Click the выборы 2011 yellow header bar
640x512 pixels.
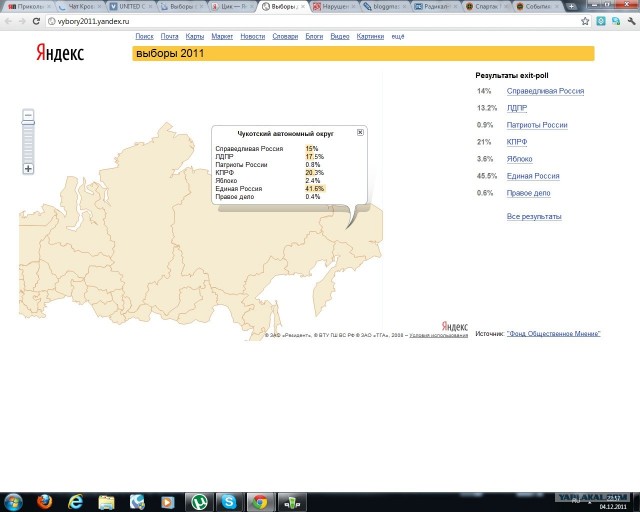click(363, 53)
